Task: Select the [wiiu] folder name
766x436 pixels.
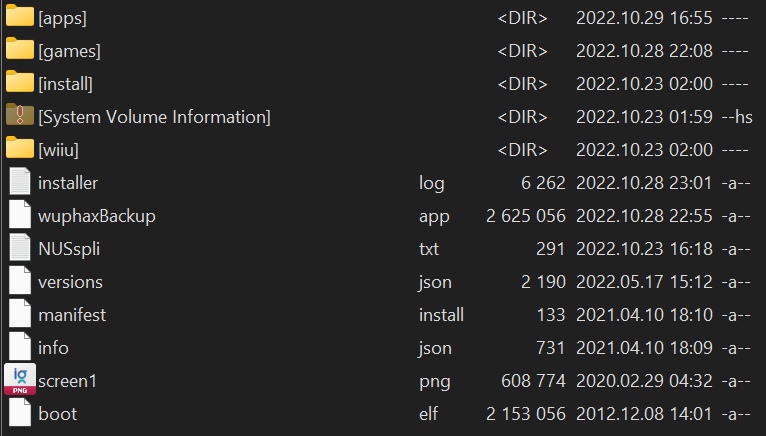Action: [58, 150]
